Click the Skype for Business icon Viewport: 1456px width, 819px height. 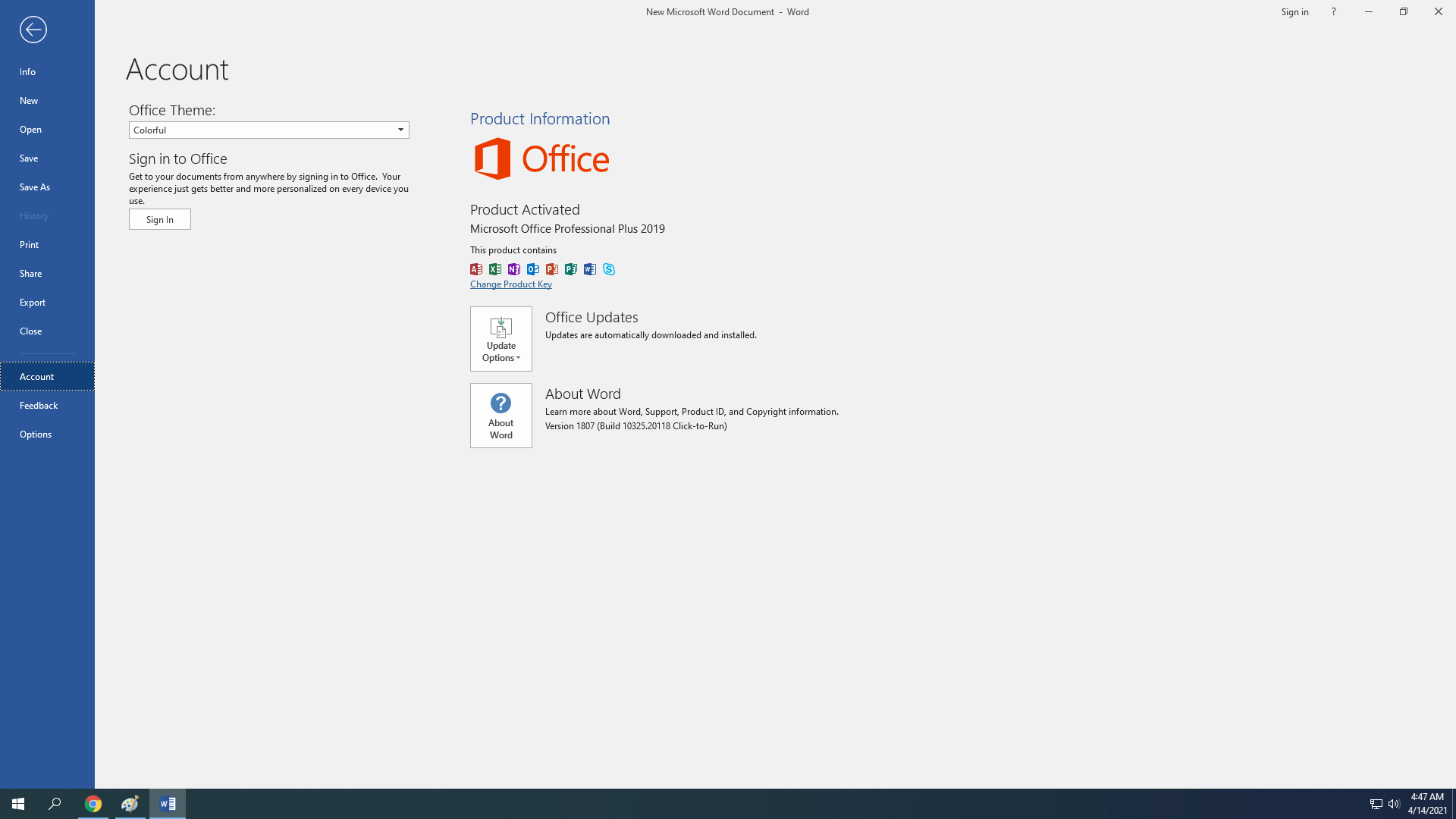point(608,268)
